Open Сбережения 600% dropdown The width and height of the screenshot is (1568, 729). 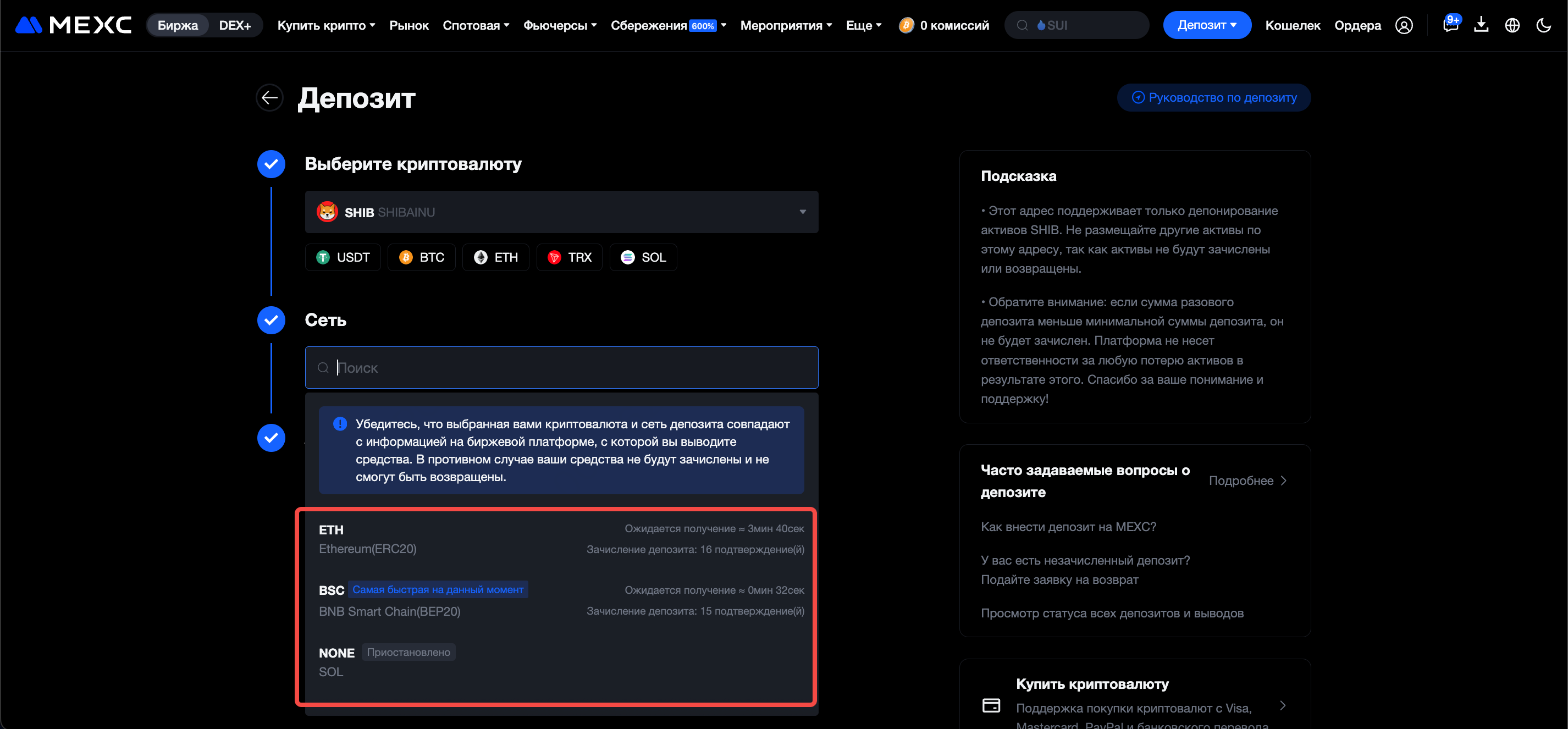click(669, 25)
